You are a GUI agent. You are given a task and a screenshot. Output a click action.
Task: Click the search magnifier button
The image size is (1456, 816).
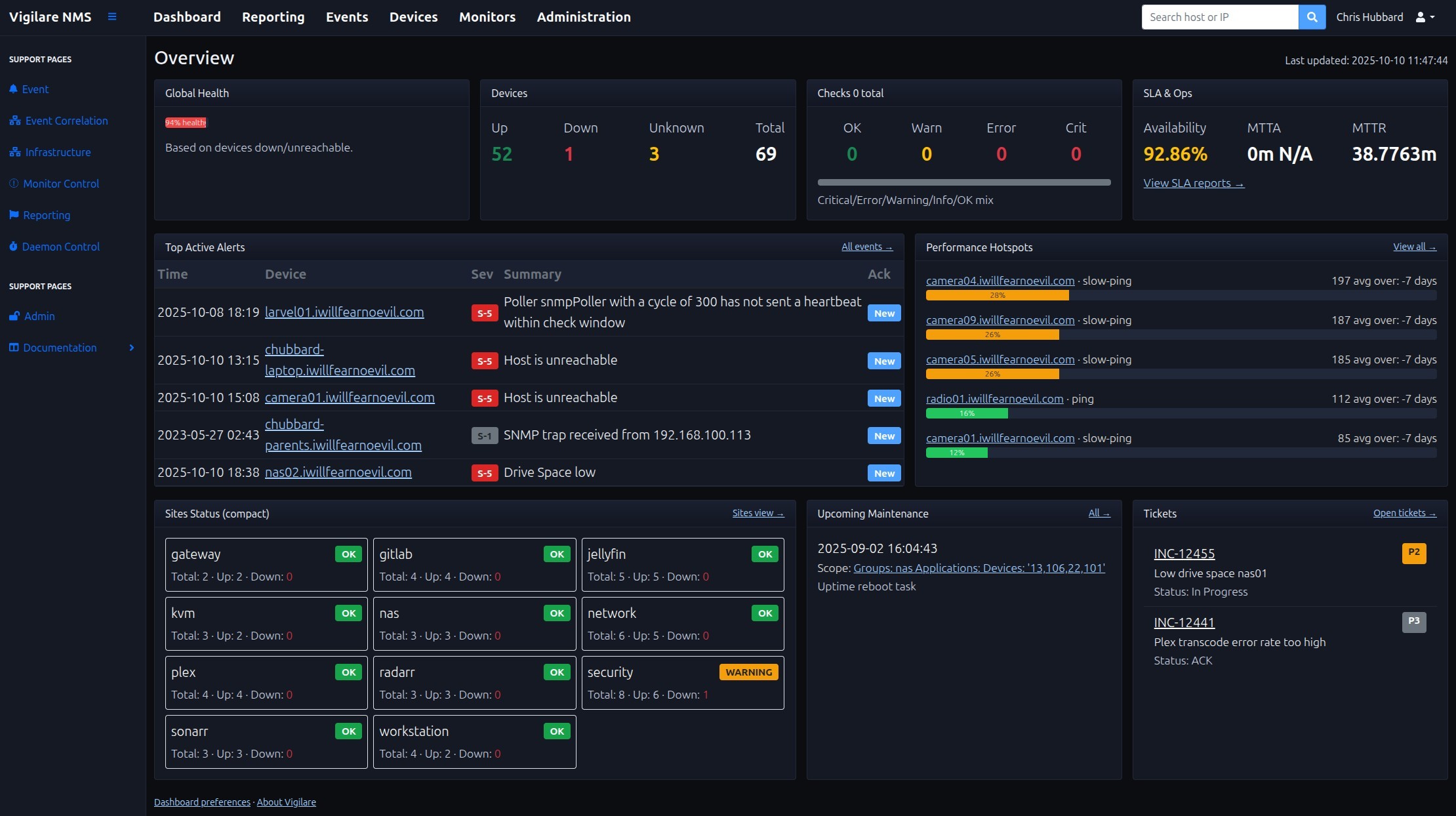pos(1311,17)
